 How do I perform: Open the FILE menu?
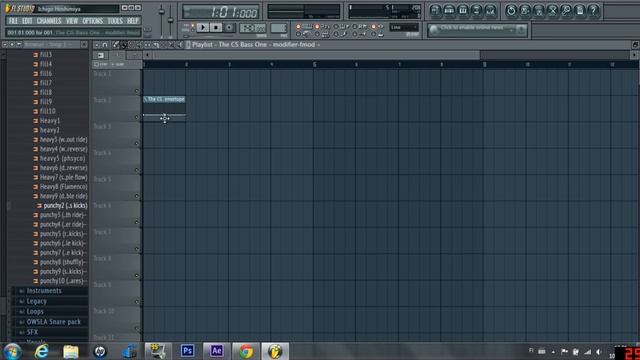(x=13, y=21)
